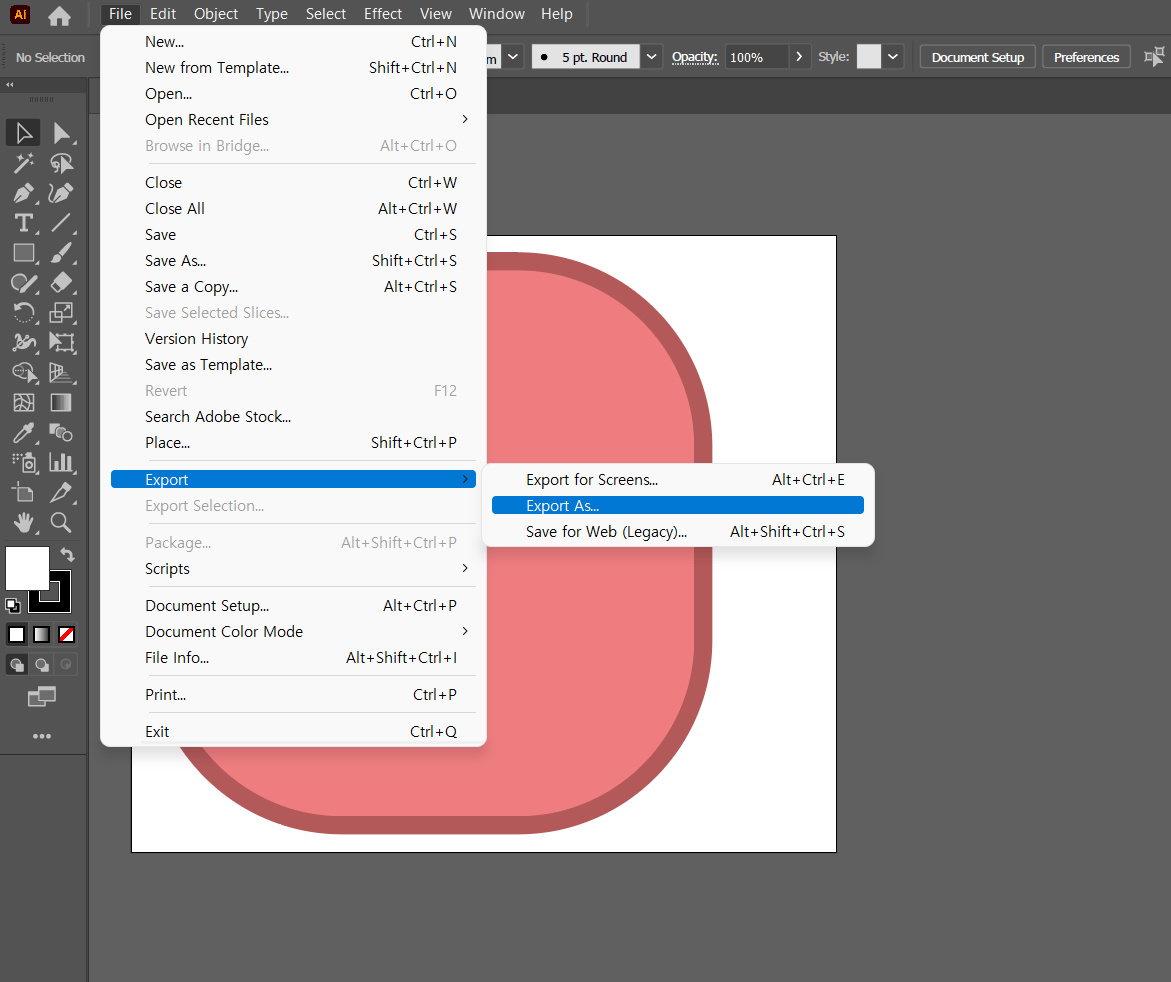1171x982 pixels.
Task: Change screen mode icon
Action: tap(42, 697)
